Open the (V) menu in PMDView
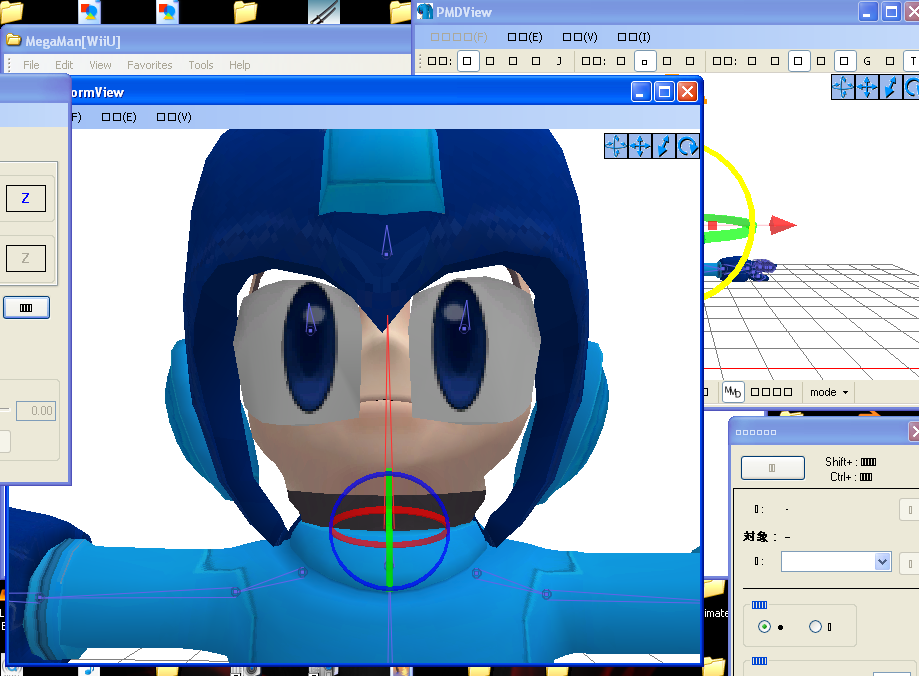 click(x=580, y=37)
